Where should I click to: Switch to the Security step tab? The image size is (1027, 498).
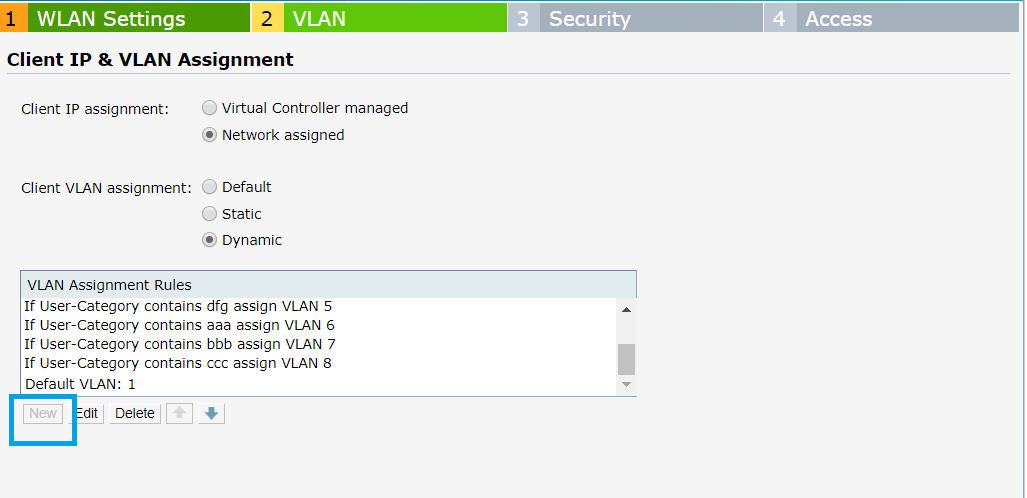pyautogui.click(x=635, y=18)
